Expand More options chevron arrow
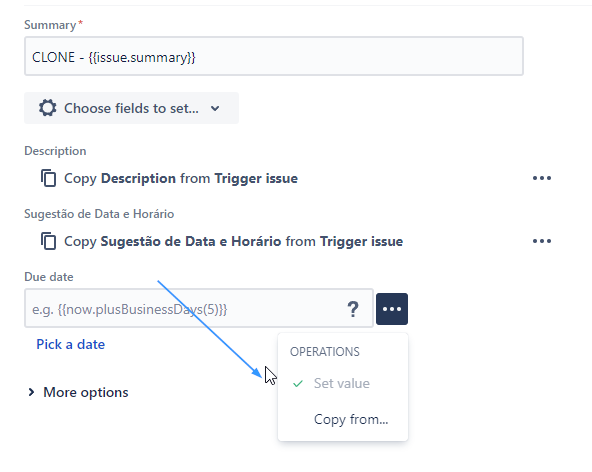 31,392
